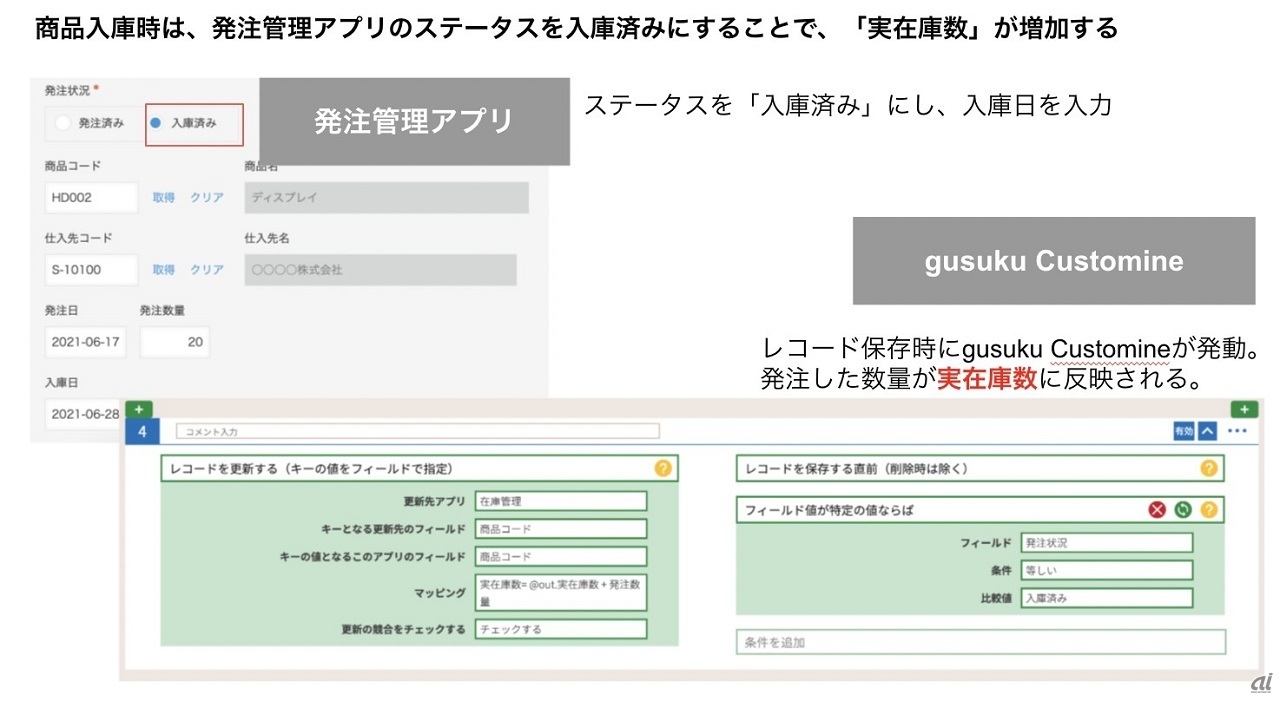Click キーとなる更新先のフィールド value 商品コード

[561, 529]
